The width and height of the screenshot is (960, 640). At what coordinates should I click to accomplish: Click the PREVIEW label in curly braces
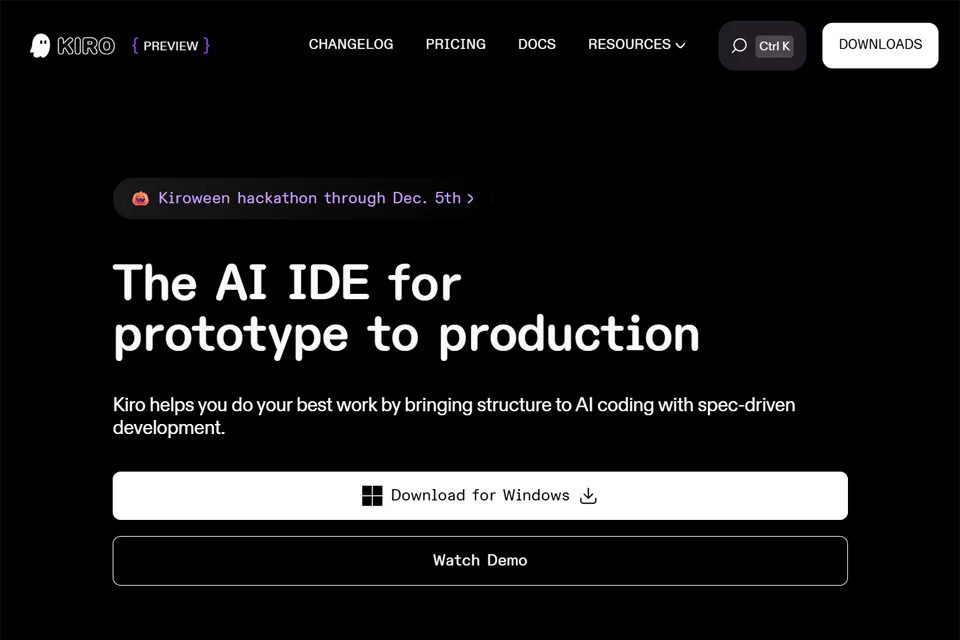[x=171, y=46]
